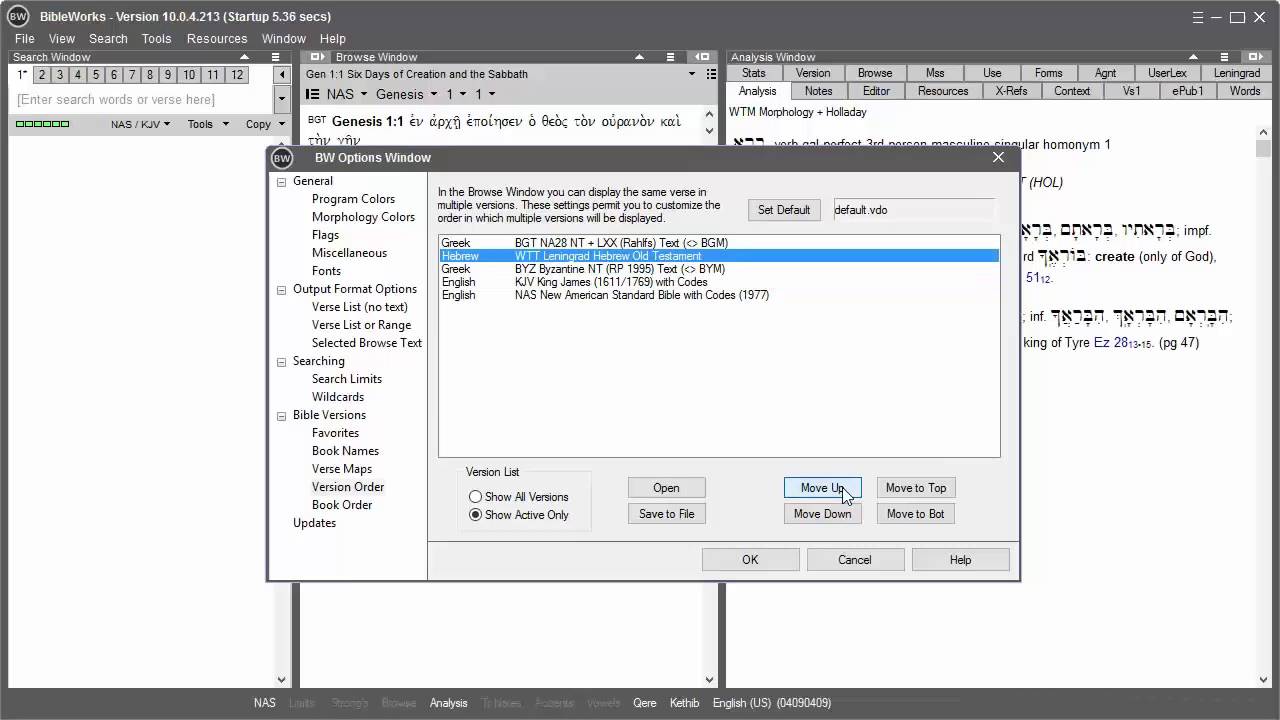Open the Search Window hamburger menu icon
Viewport: 1280px width, 720px height.
coord(276,57)
